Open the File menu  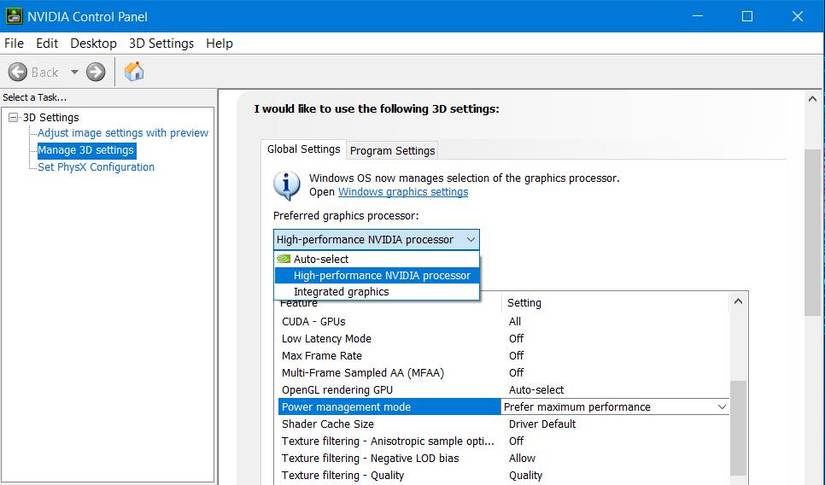[x=14, y=43]
